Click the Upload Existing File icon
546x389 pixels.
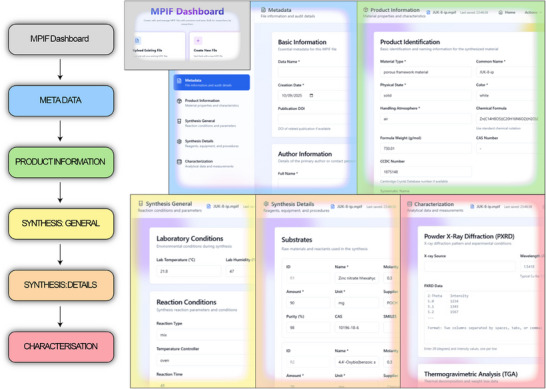[x=137, y=41]
